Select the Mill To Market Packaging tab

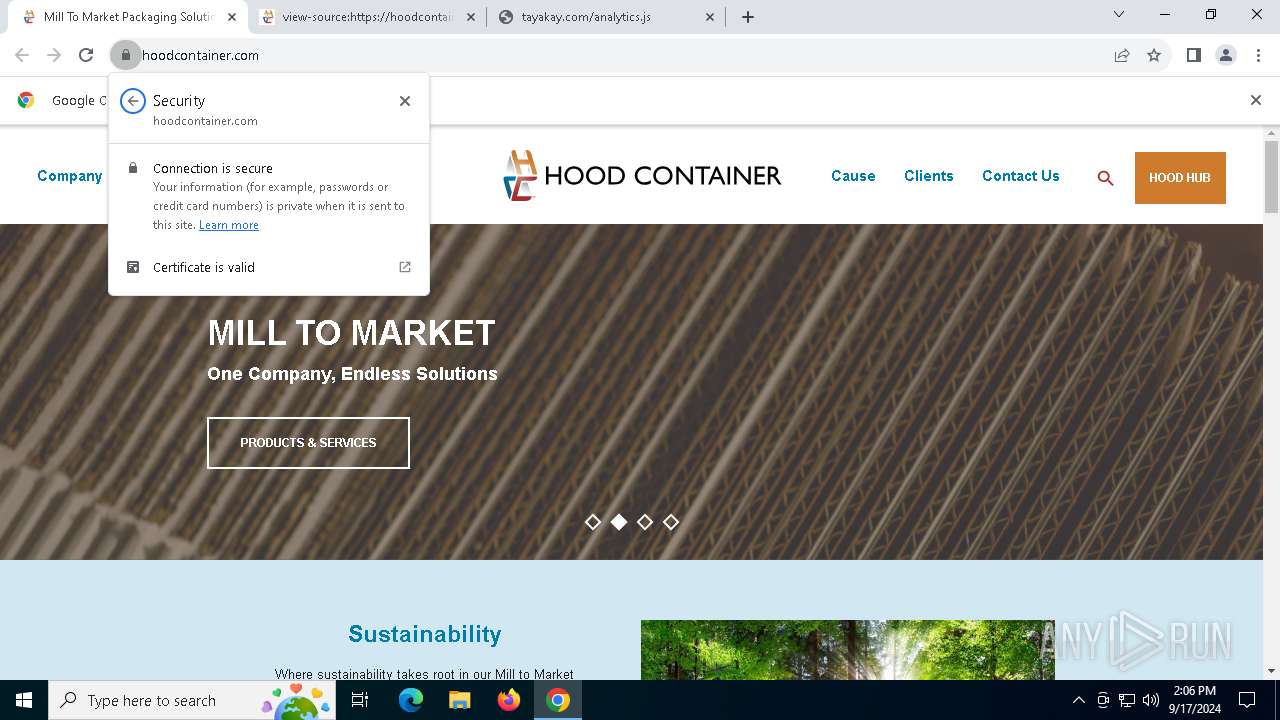coord(128,17)
